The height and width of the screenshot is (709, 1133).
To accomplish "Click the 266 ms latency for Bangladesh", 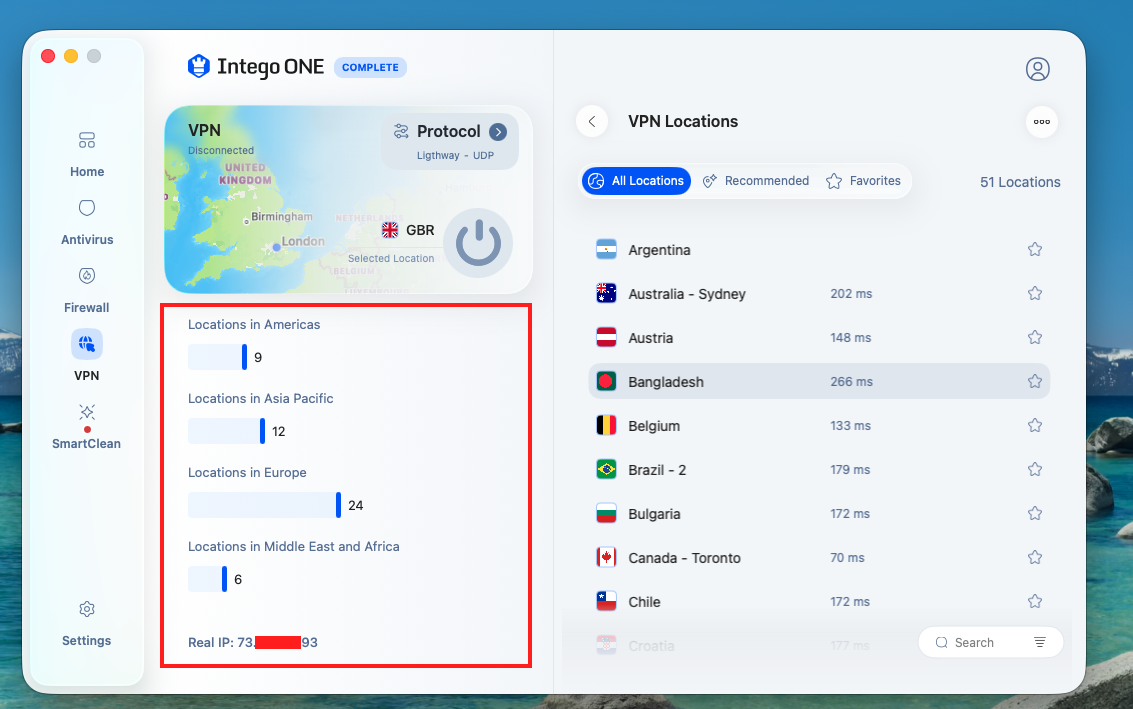I will (x=851, y=382).
